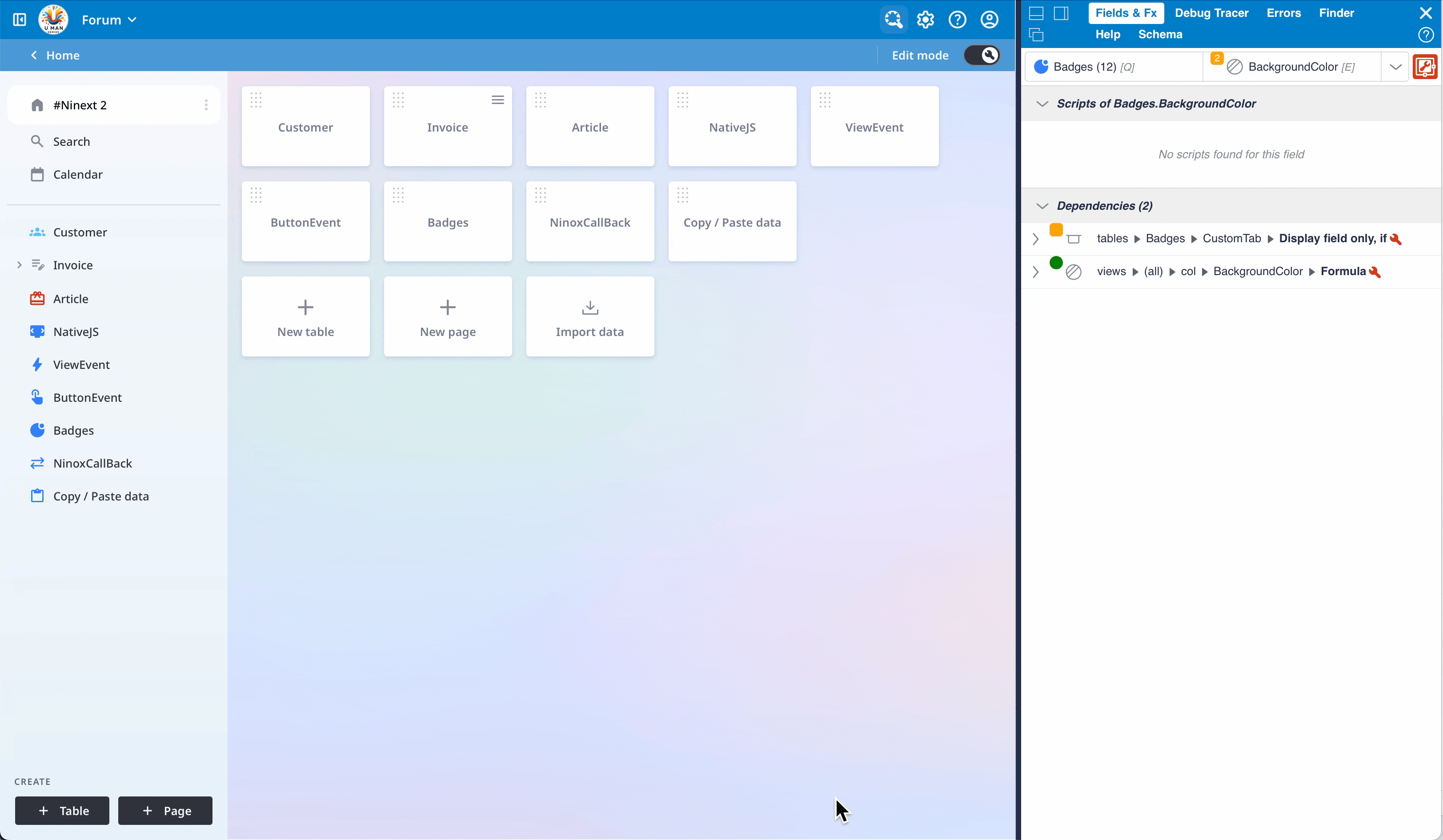
Task: Dock panel to bottom layout icon
Action: coord(1036,13)
